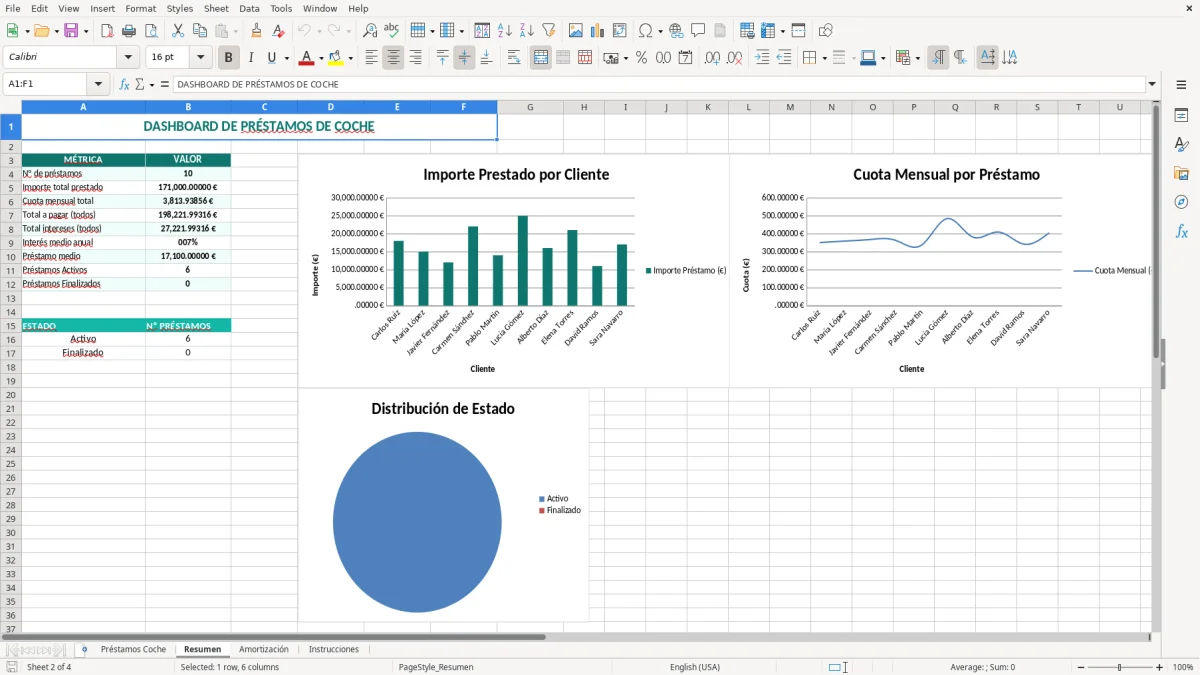1200x675 pixels.
Task: Click the Export as PDF icon
Action: tap(107, 31)
